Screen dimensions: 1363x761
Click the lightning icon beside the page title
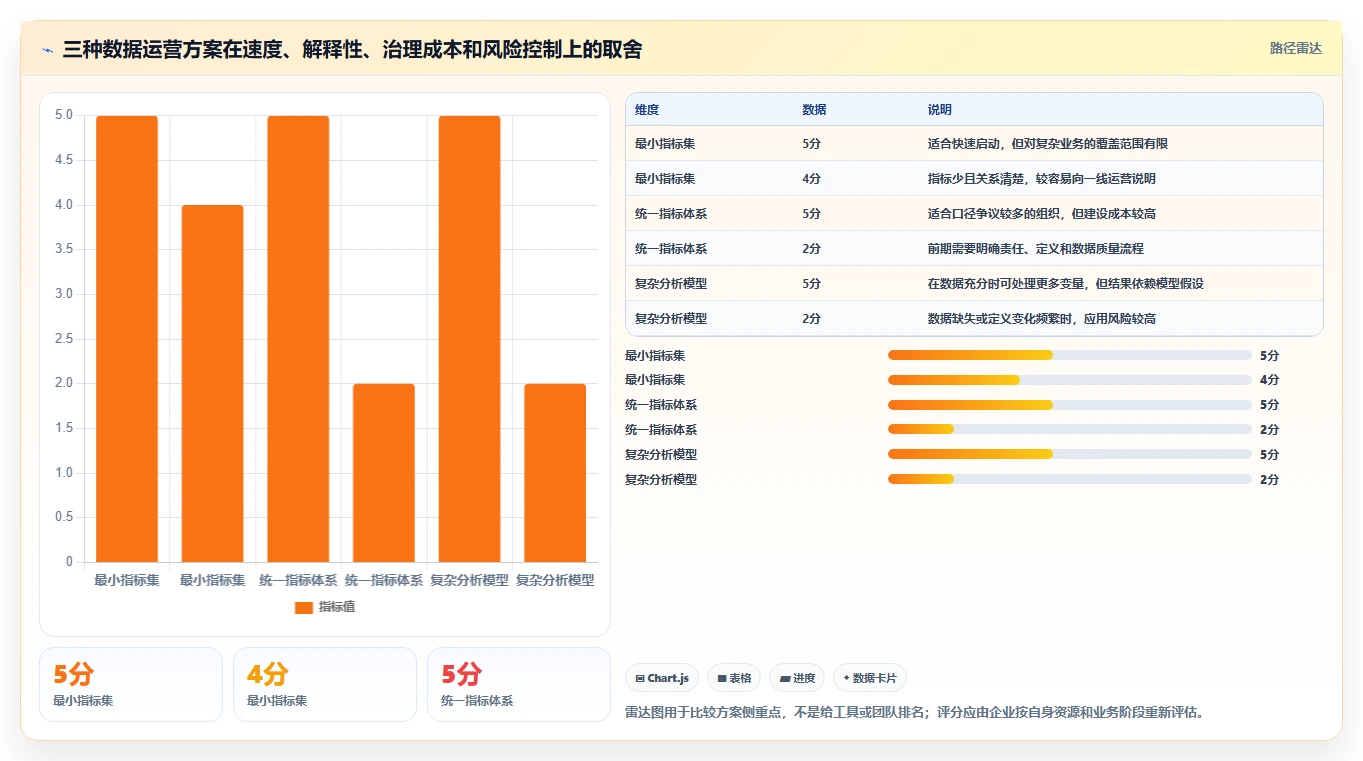click(48, 50)
